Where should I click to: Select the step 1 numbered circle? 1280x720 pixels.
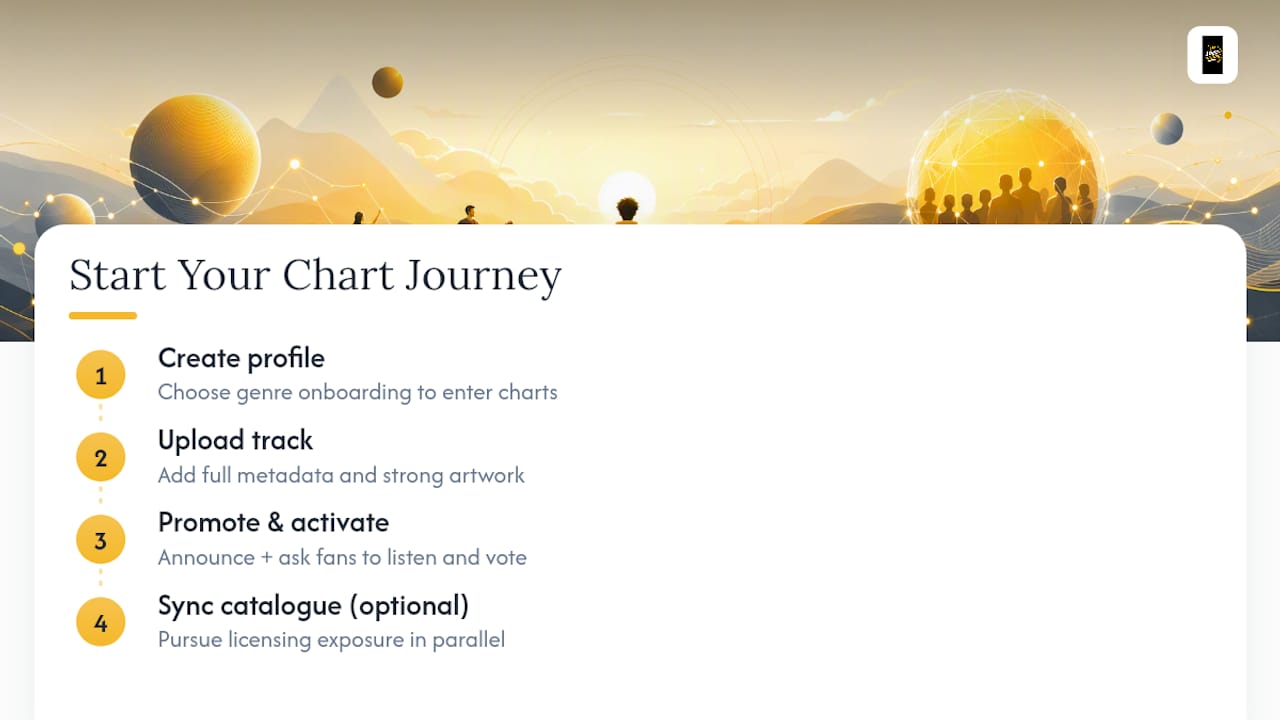point(100,376)
